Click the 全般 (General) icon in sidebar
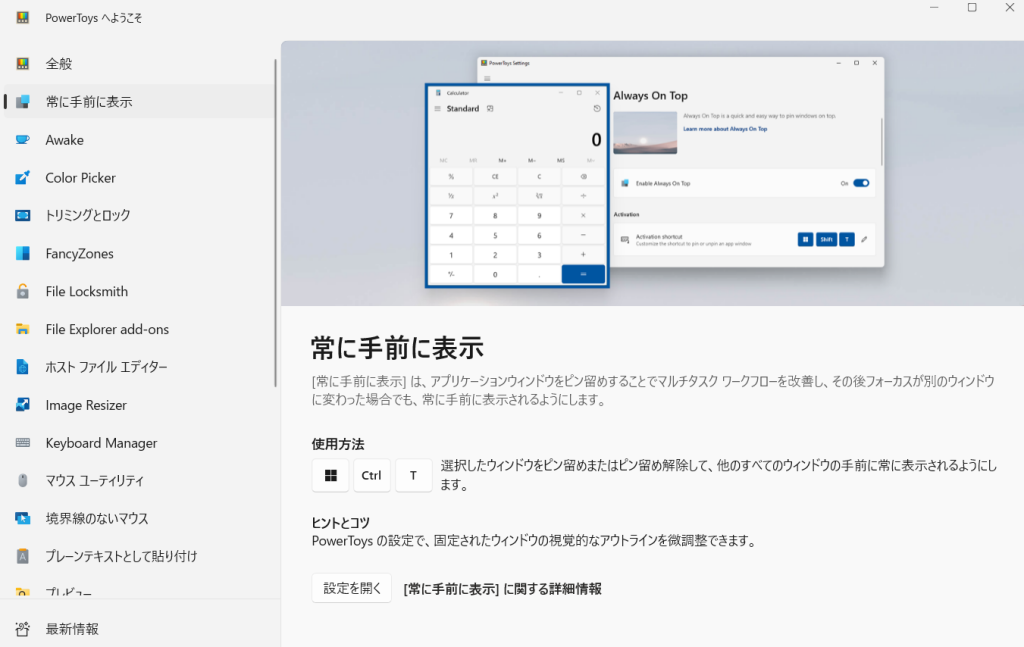 (x=23, y=63)
